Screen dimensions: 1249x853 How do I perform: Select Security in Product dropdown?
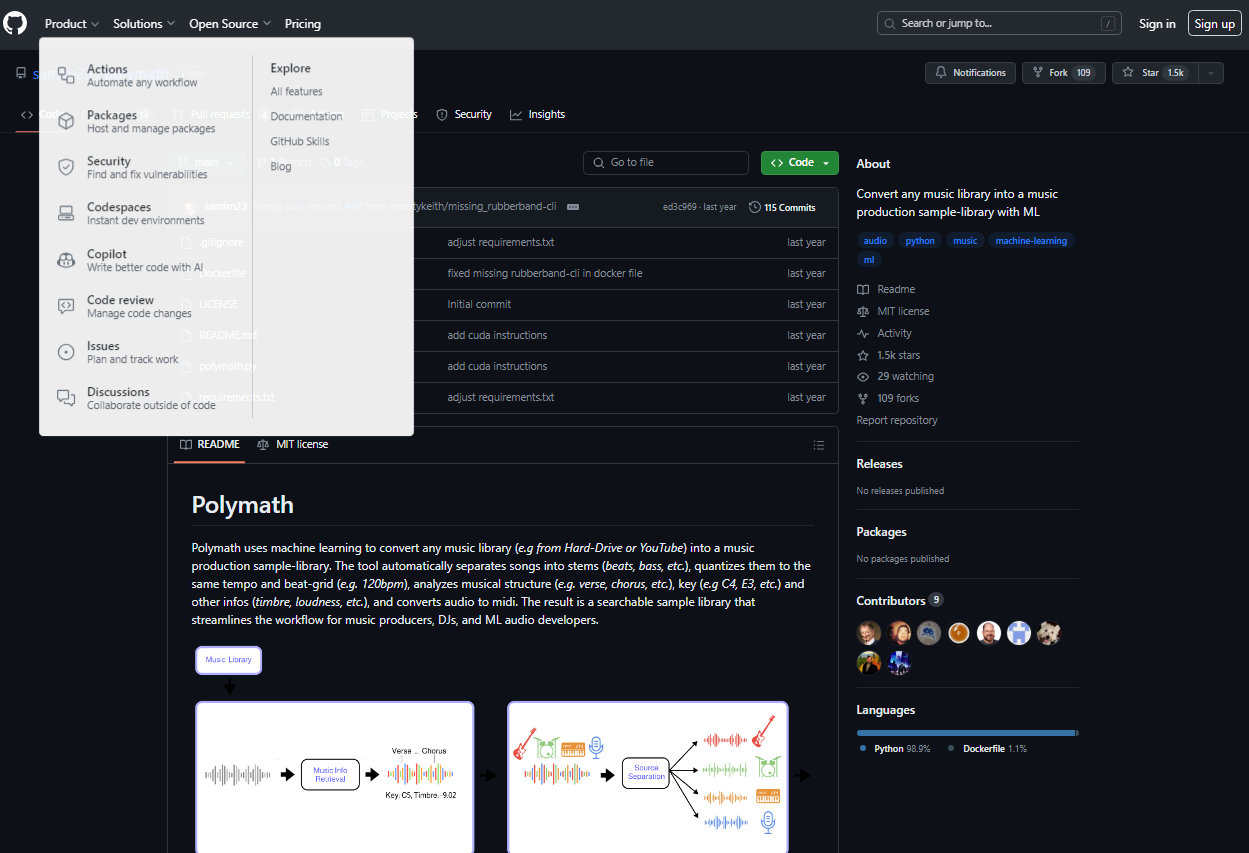pyautogui.click(x=147, y=167)
